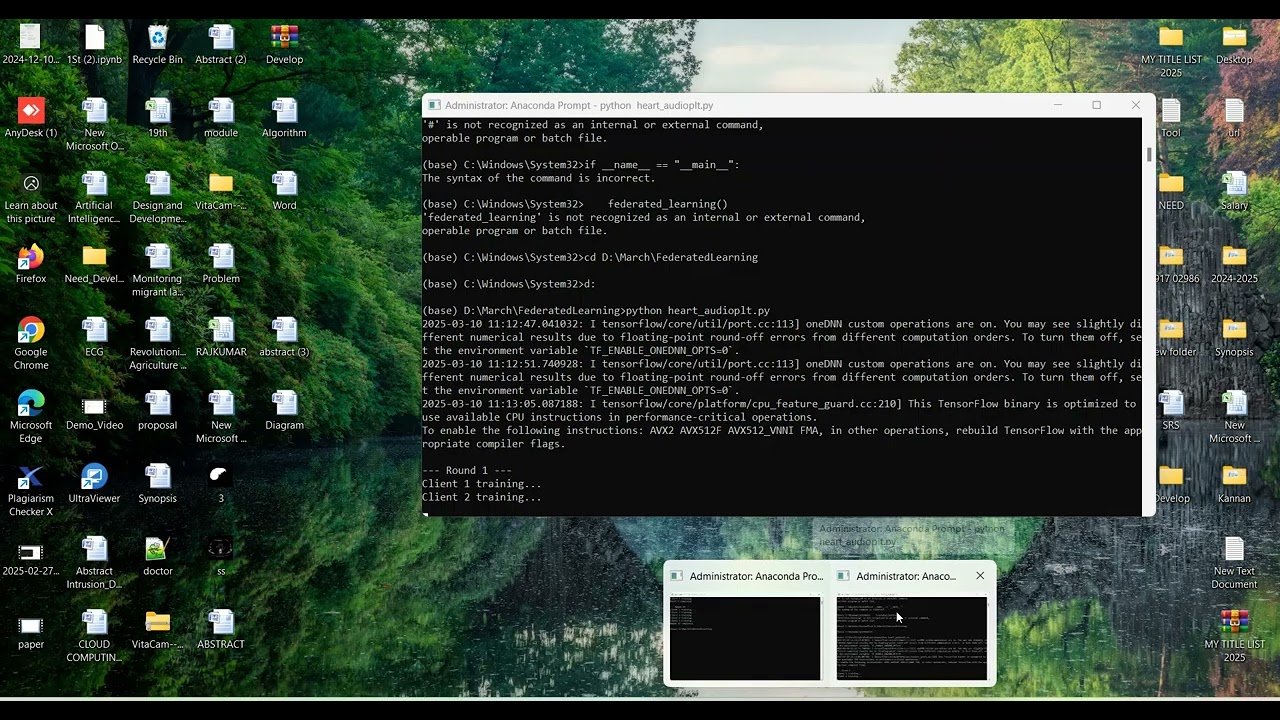The image size is (1280, 720).
Task: Select the Synopsis folder on right side
Action: tap(1234, 337)
